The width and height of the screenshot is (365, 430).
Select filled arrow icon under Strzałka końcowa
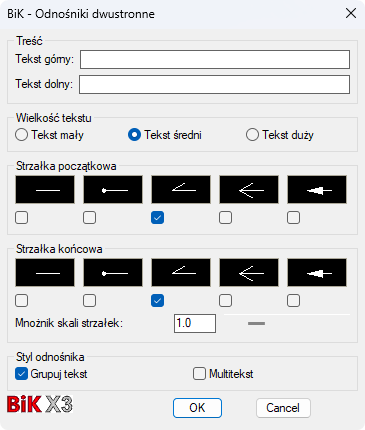(317, 273)
